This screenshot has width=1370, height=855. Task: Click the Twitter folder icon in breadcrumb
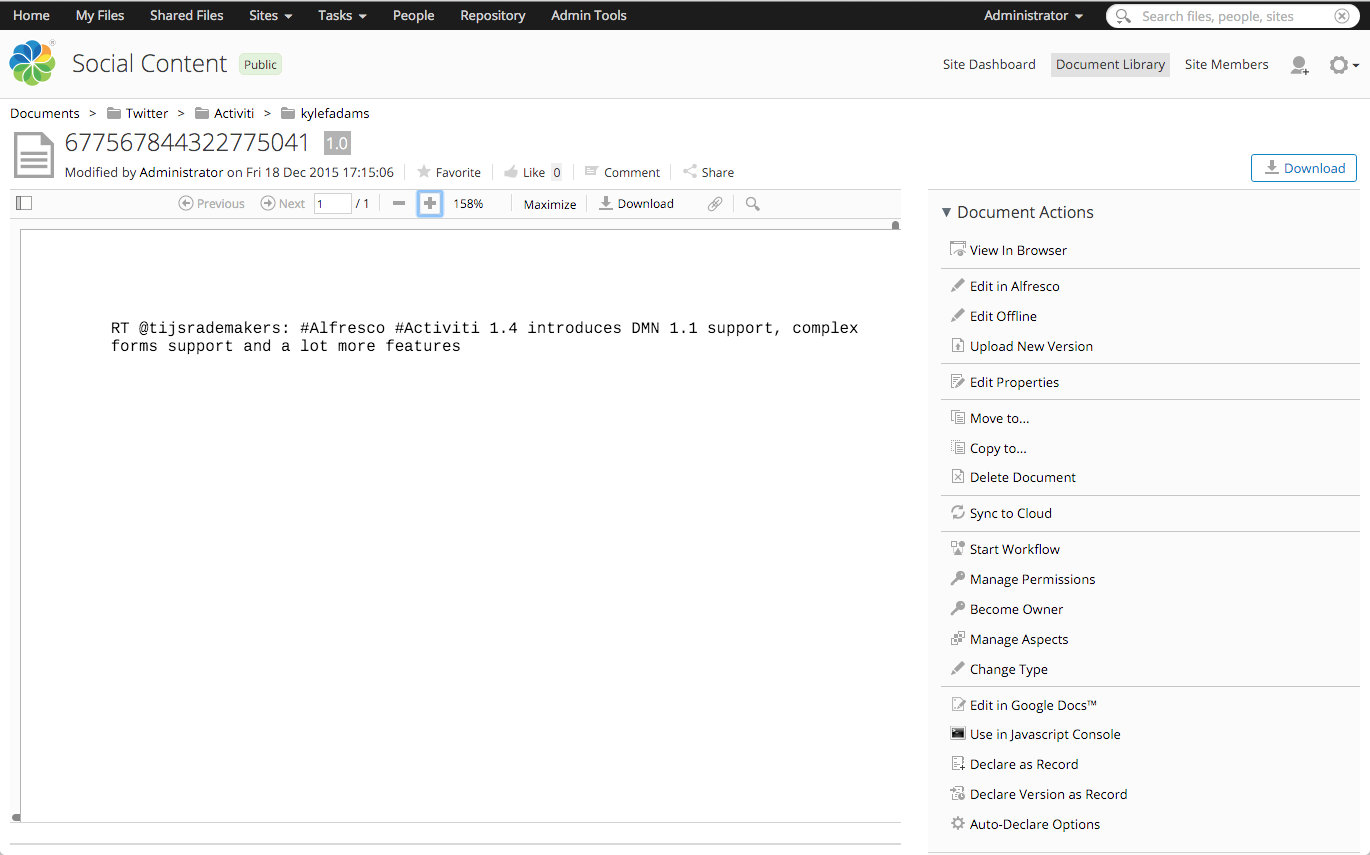tap(114, 113)
